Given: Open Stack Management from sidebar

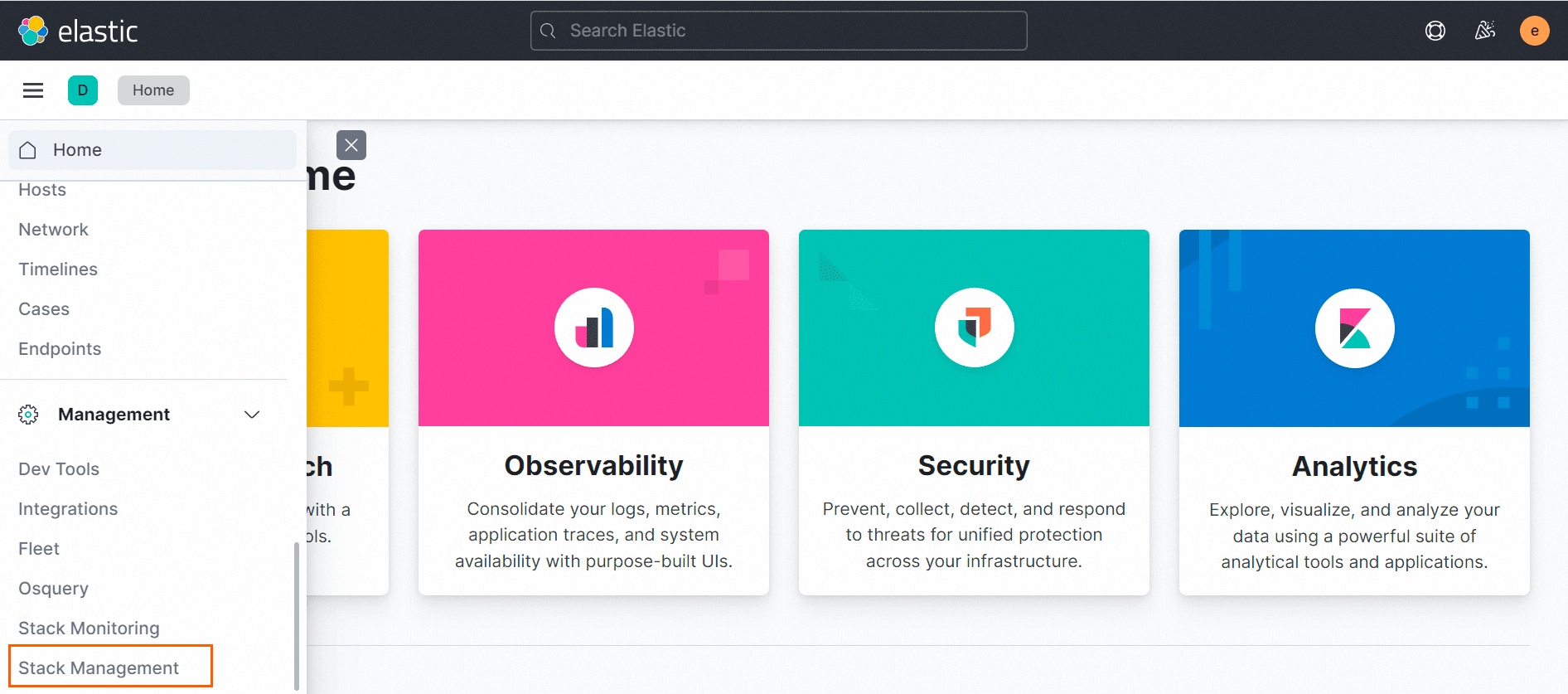Looking at the screenshot, I should [99, 667].
